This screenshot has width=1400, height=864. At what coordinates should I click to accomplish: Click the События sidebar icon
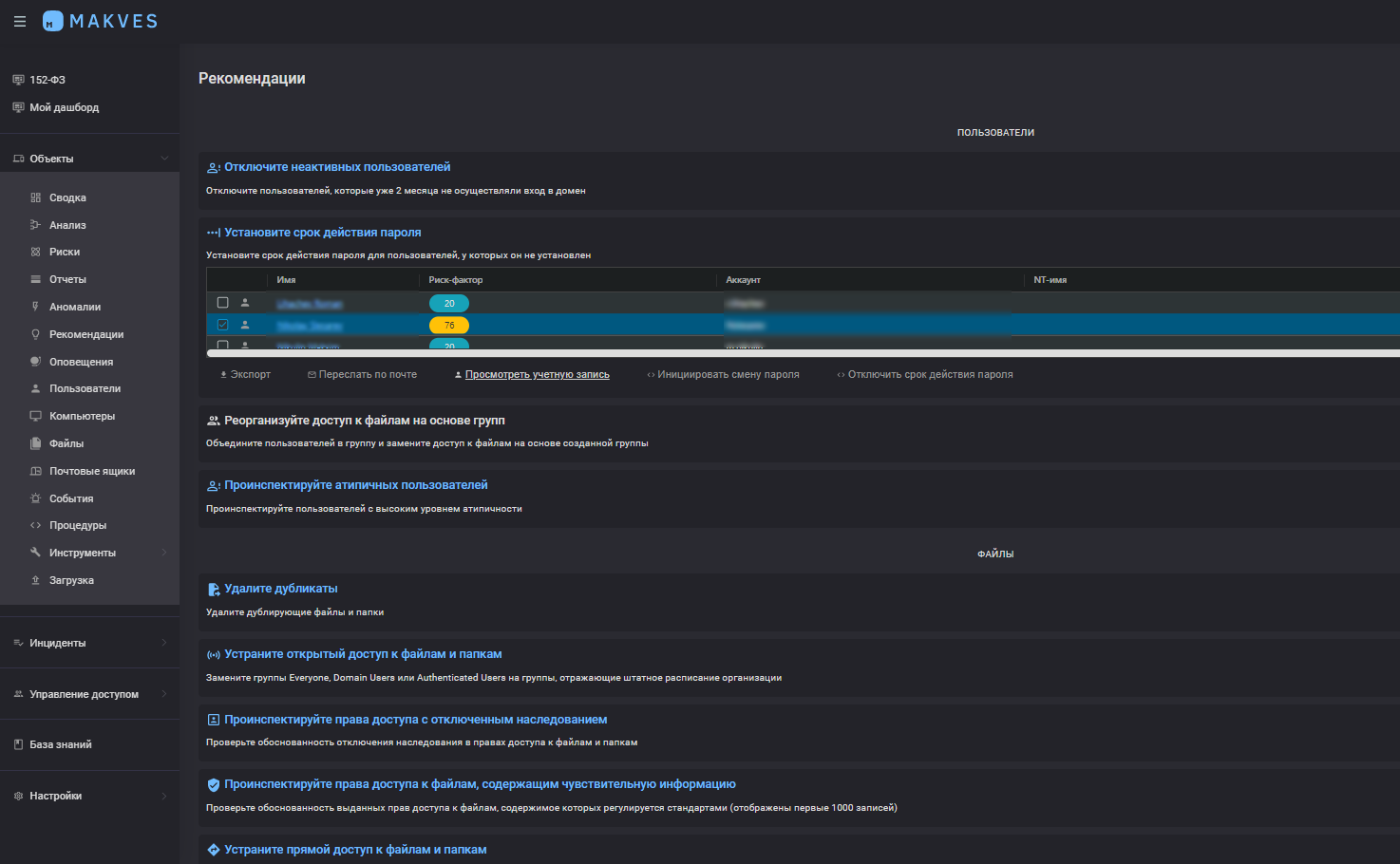[36, 498]
